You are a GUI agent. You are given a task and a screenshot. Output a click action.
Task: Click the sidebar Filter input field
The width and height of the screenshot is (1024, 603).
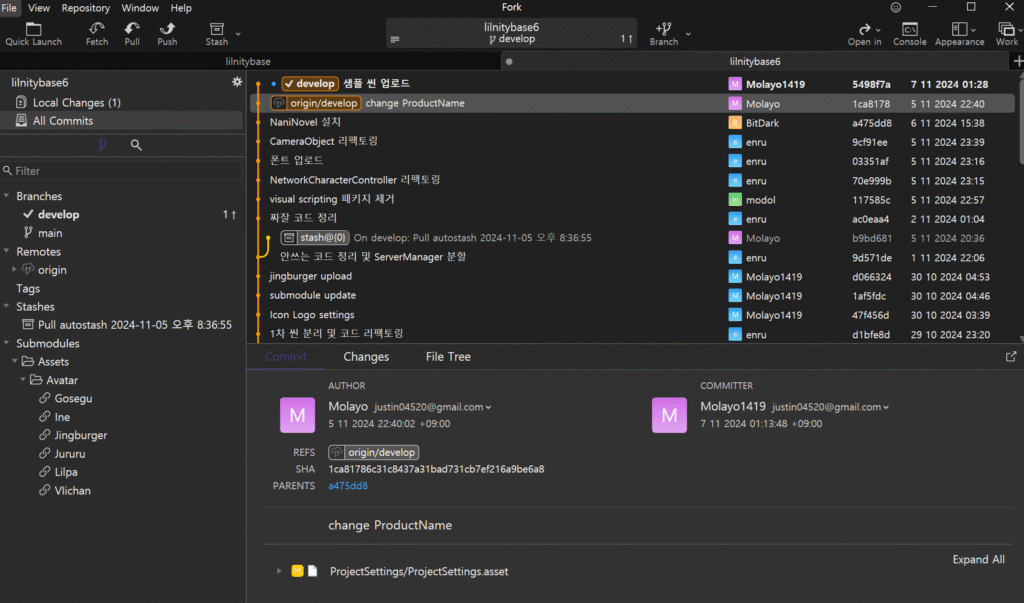pos(120,171)
